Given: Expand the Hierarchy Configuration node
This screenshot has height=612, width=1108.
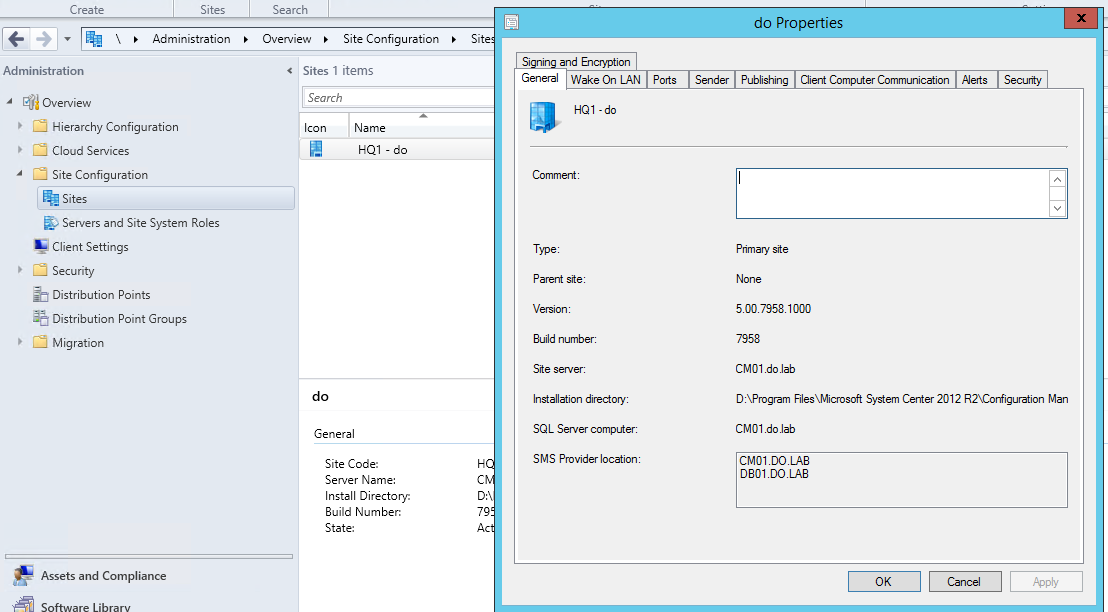Looking at the screenshot, I should pos(20,126).
